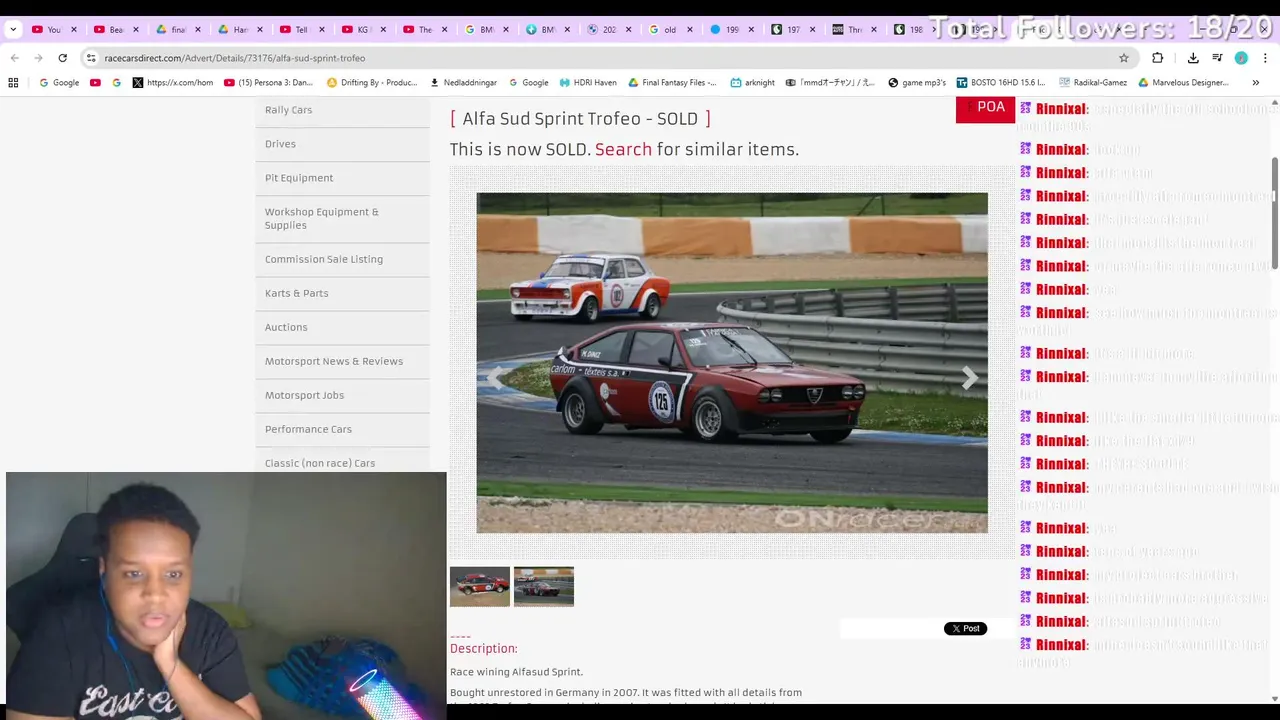The image size is (1280, 720).
Task: Open the BOSTO 16HD bookmark
Action: pyautogui.click(x=1000, y=83)
